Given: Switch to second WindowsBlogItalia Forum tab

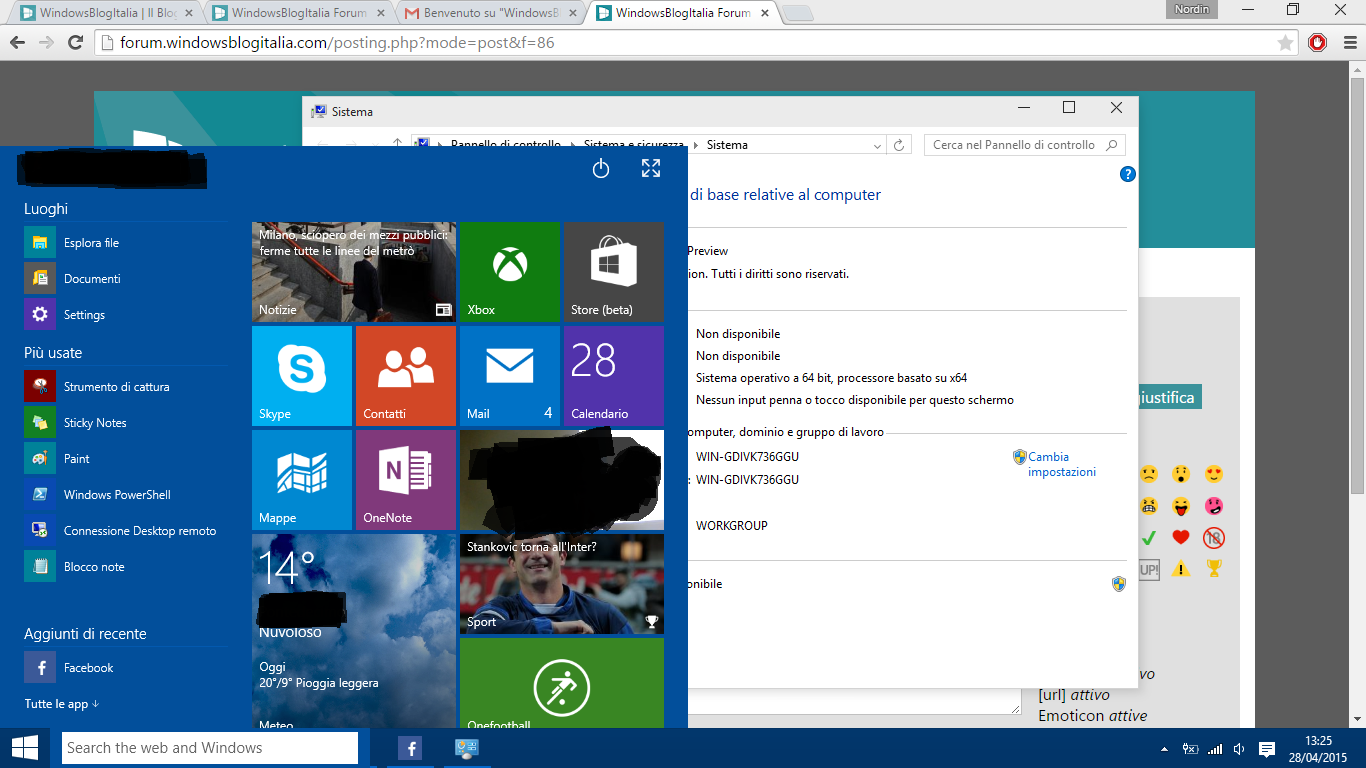Looking at the screenshot, I should [x=295, y=13].
